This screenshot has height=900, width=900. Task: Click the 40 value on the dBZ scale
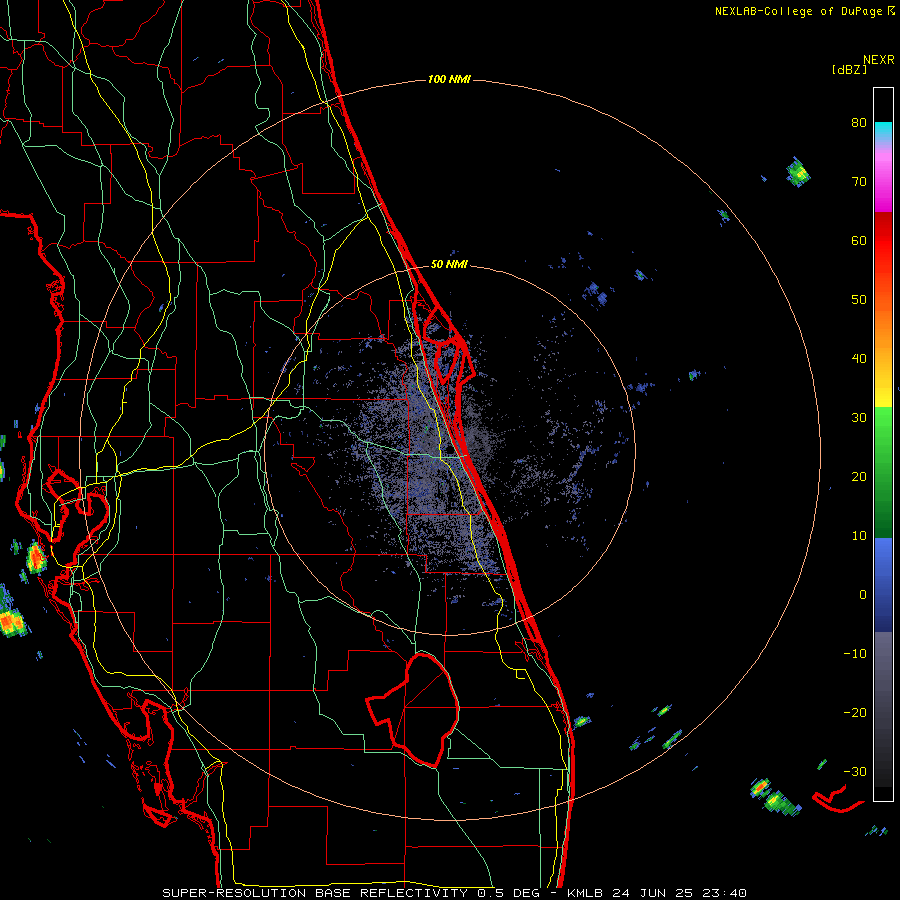tap(859, 359)
